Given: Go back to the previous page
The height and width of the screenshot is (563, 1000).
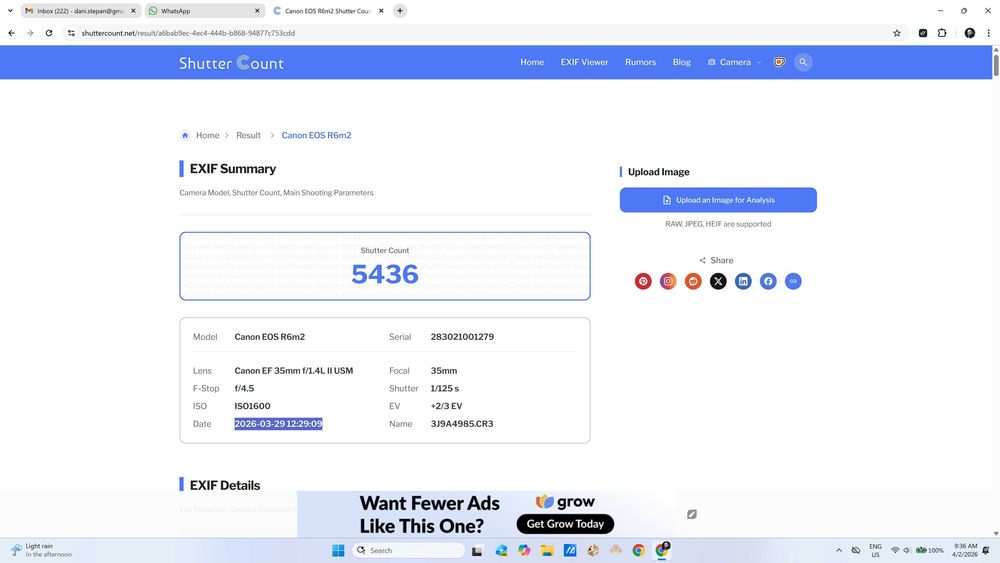Looking at the screenshot, I should [11, 33].
